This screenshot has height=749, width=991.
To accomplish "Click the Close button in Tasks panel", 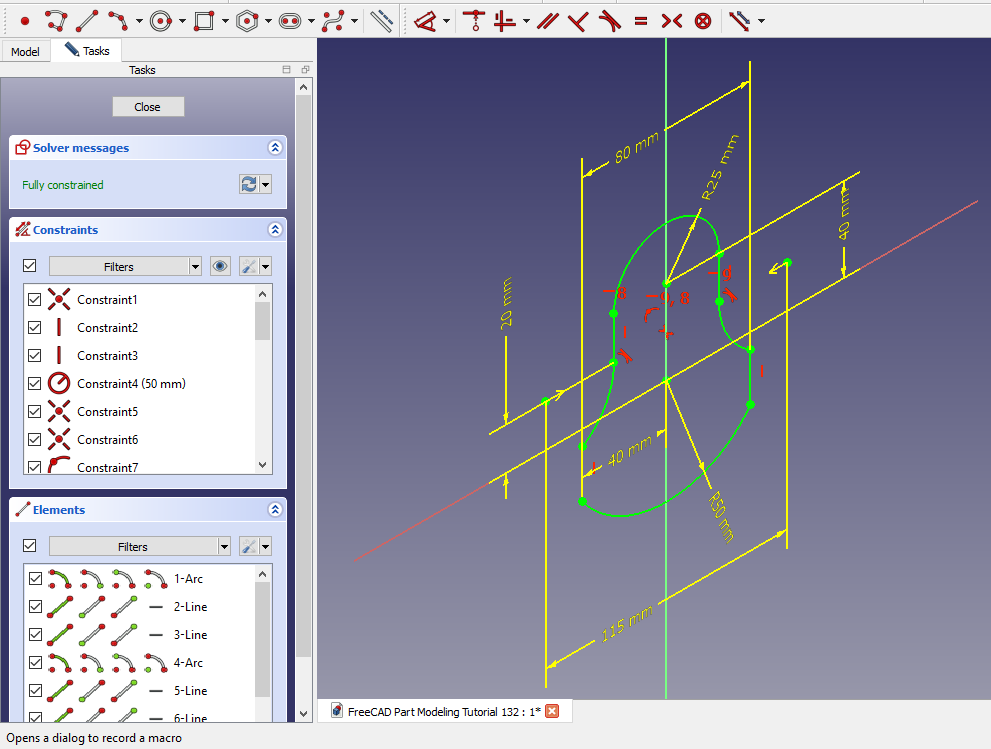I will (148, 107).
